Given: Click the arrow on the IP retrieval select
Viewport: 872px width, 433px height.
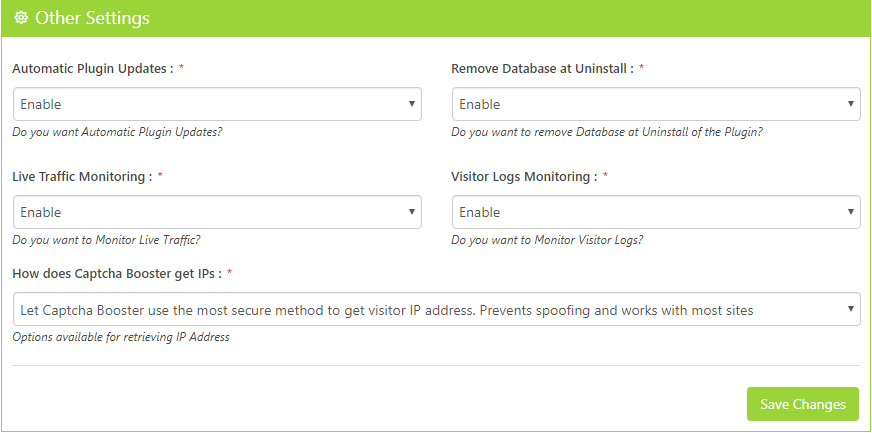Looking at the screenshot, I should (851, 310).
